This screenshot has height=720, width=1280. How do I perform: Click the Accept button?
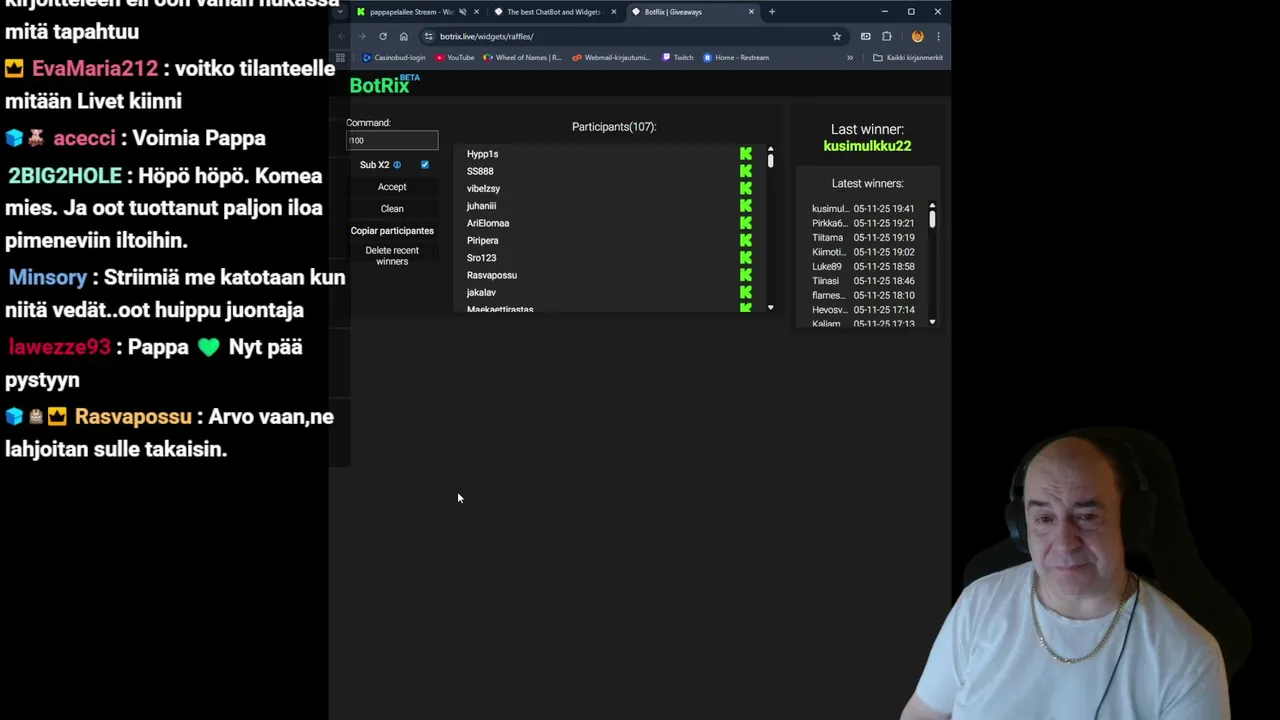point(392,187)
